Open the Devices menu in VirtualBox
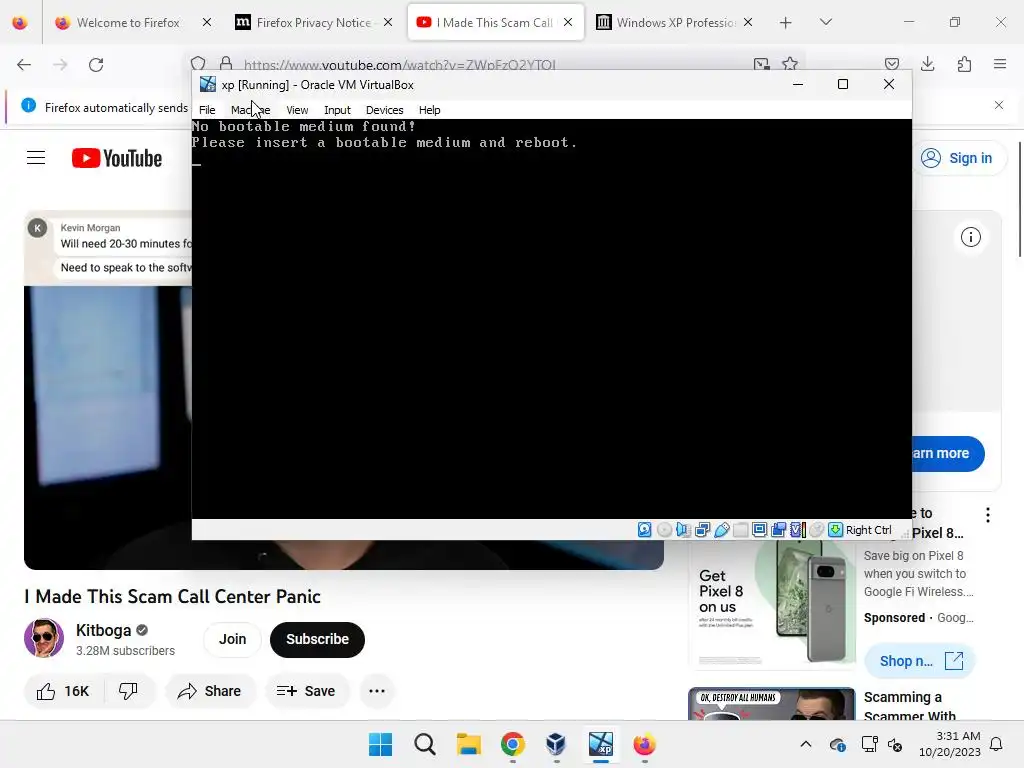1024x768 pixels. [385, 110]
